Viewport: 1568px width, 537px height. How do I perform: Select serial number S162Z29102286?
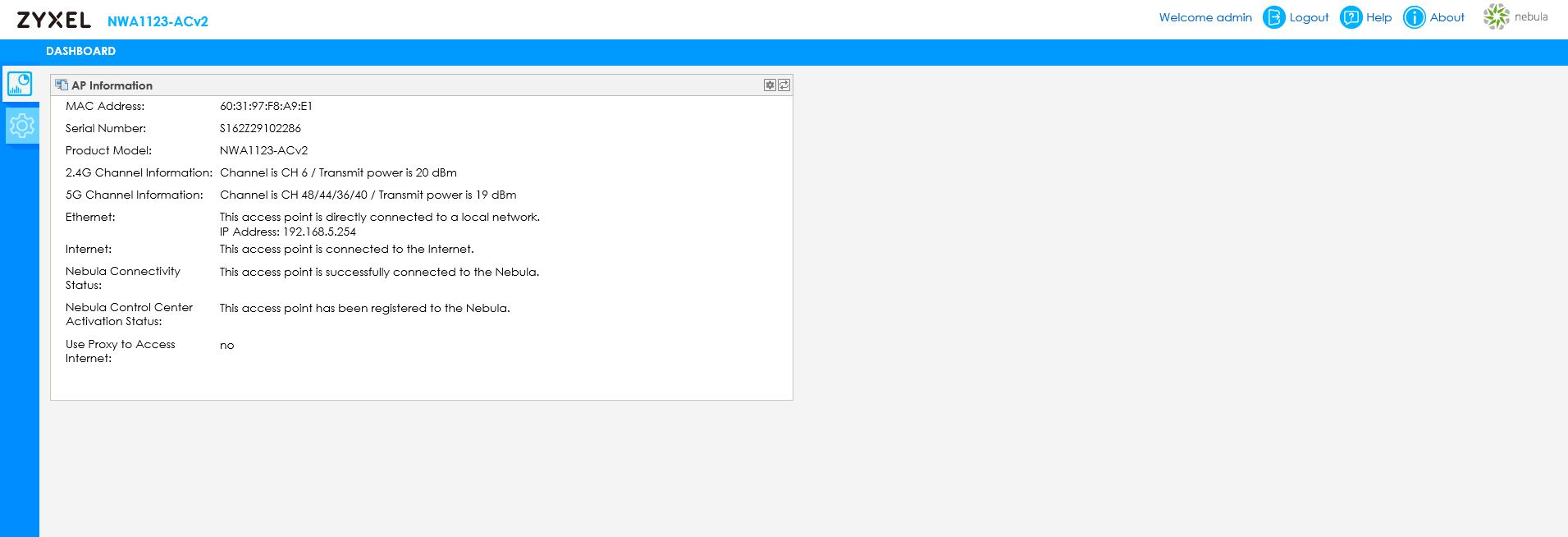[x=260, y=128]
